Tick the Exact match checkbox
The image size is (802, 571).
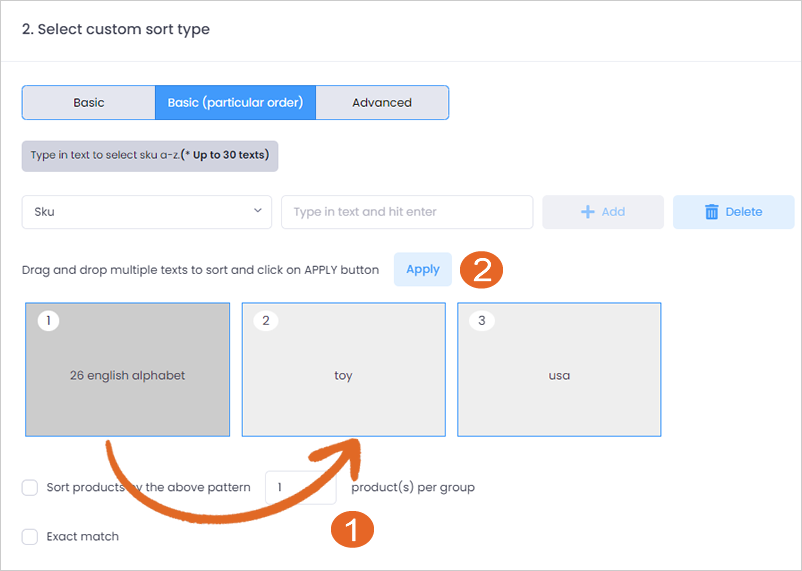pyautogui.click(x=30, y=537)
